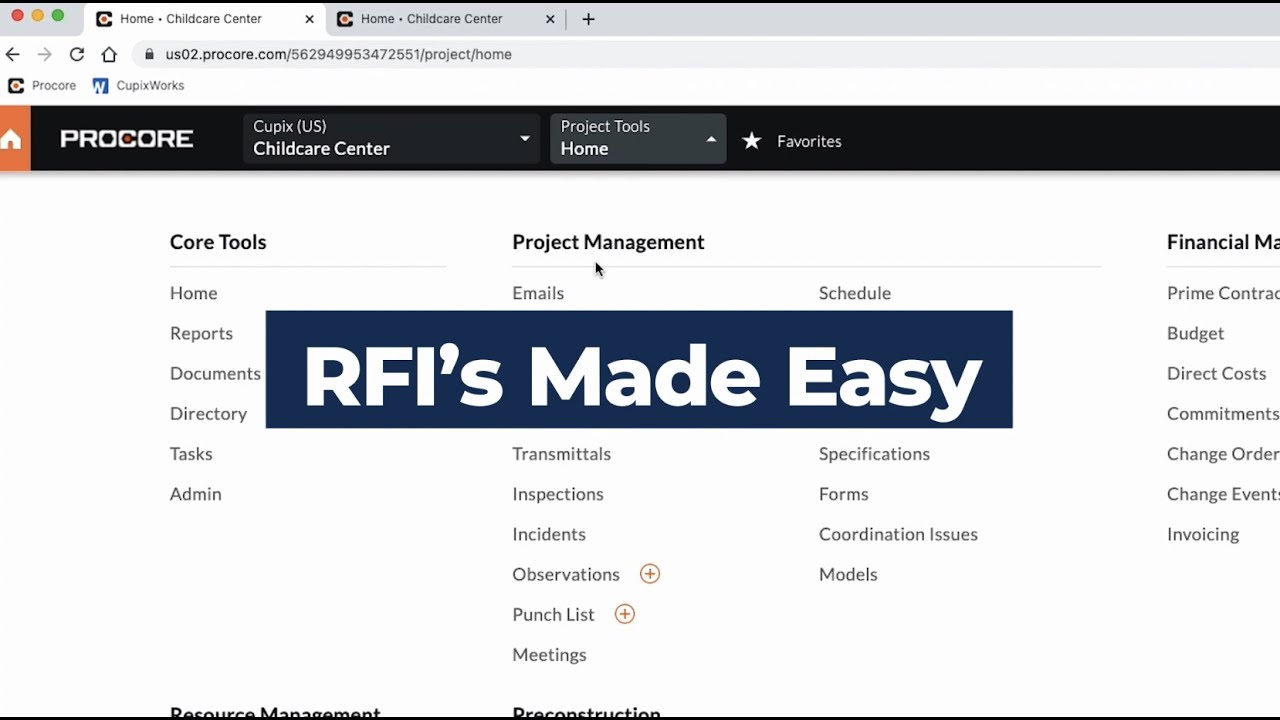Open the Cupix (US) Childcare Center project dropdown
1280x720 pixels.
pos(391,138)
